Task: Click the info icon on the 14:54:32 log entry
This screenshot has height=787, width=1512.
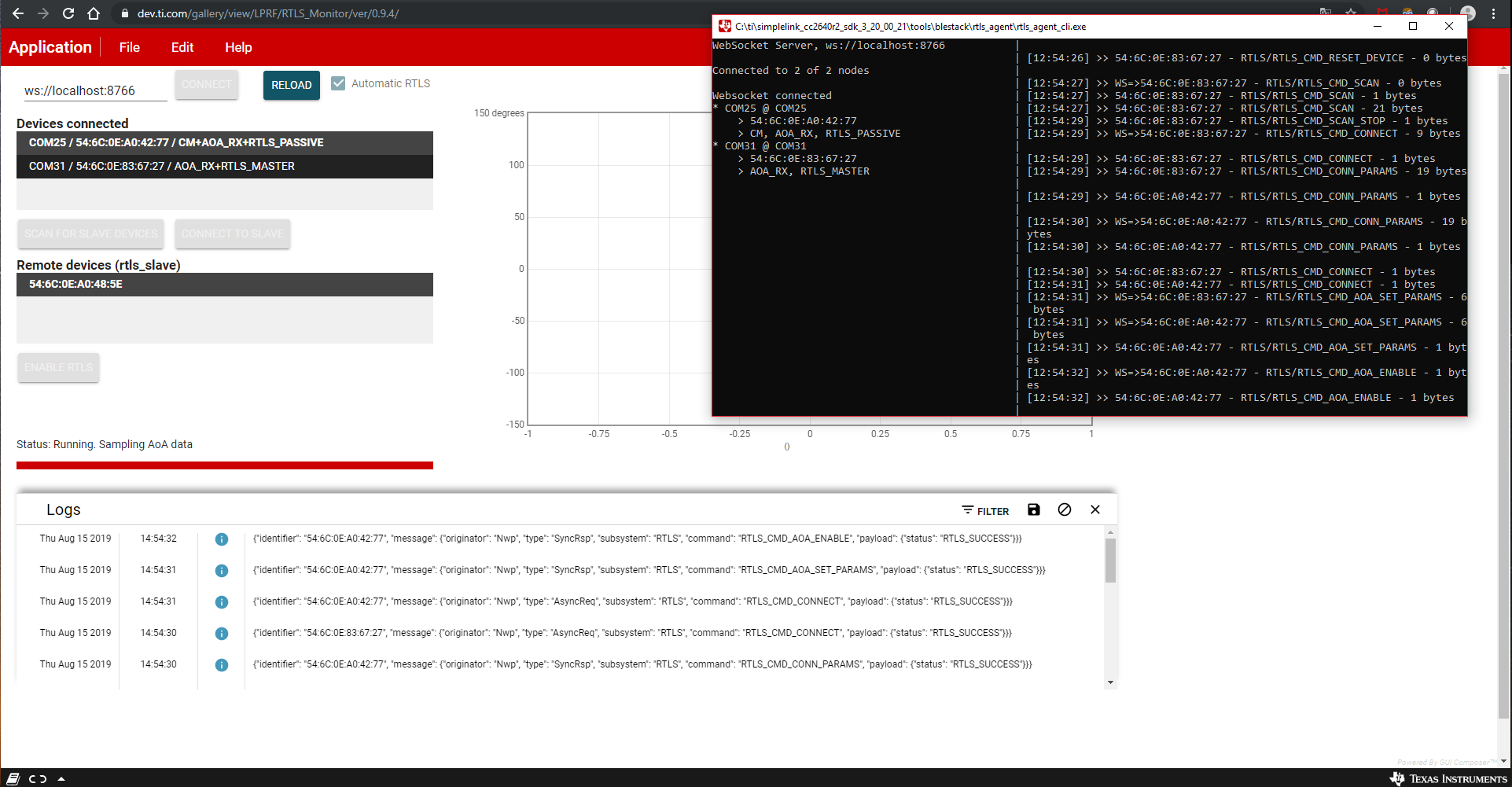Action: click(222, 539)
